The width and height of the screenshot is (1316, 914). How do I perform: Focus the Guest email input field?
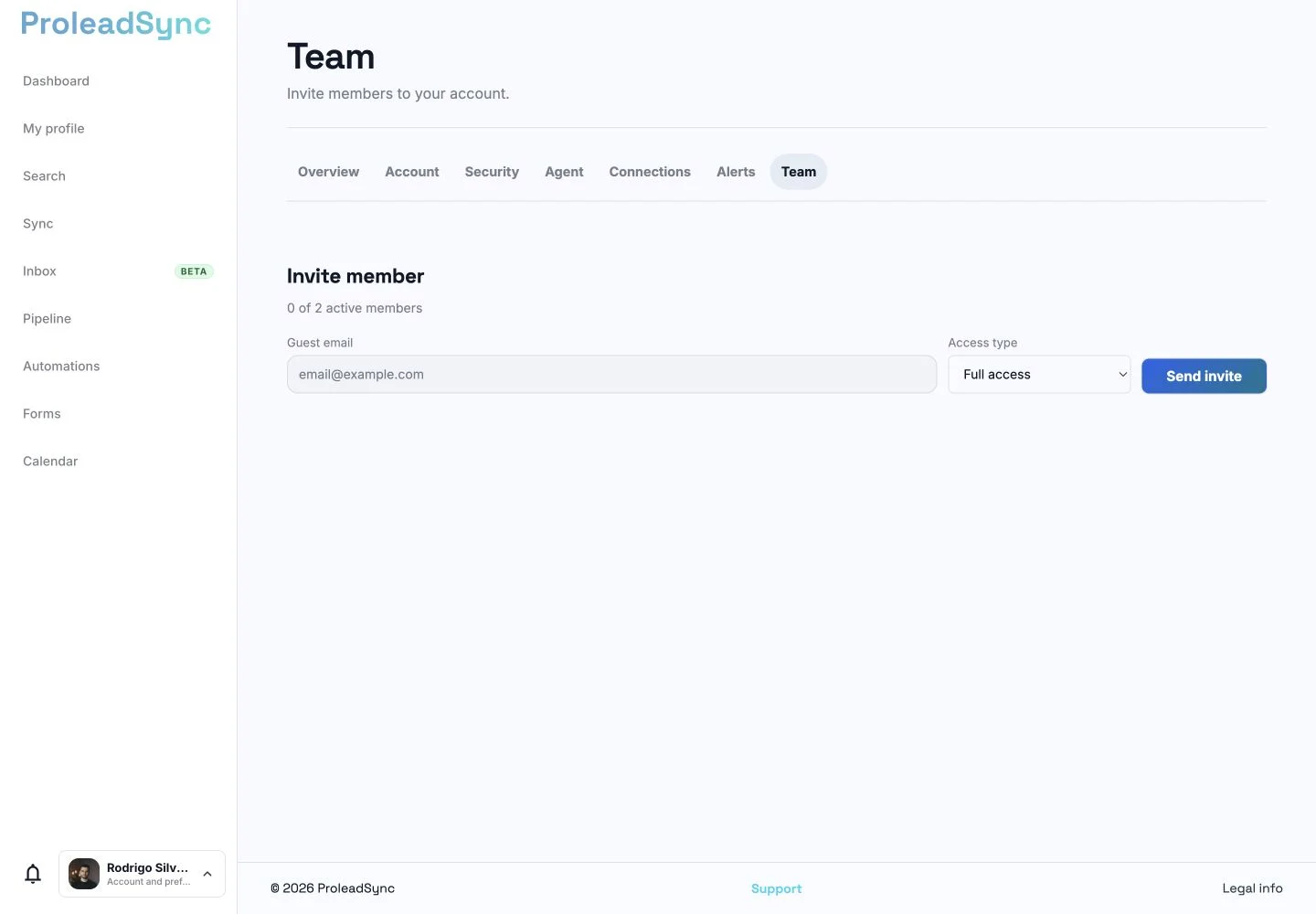tap(611, 375)
